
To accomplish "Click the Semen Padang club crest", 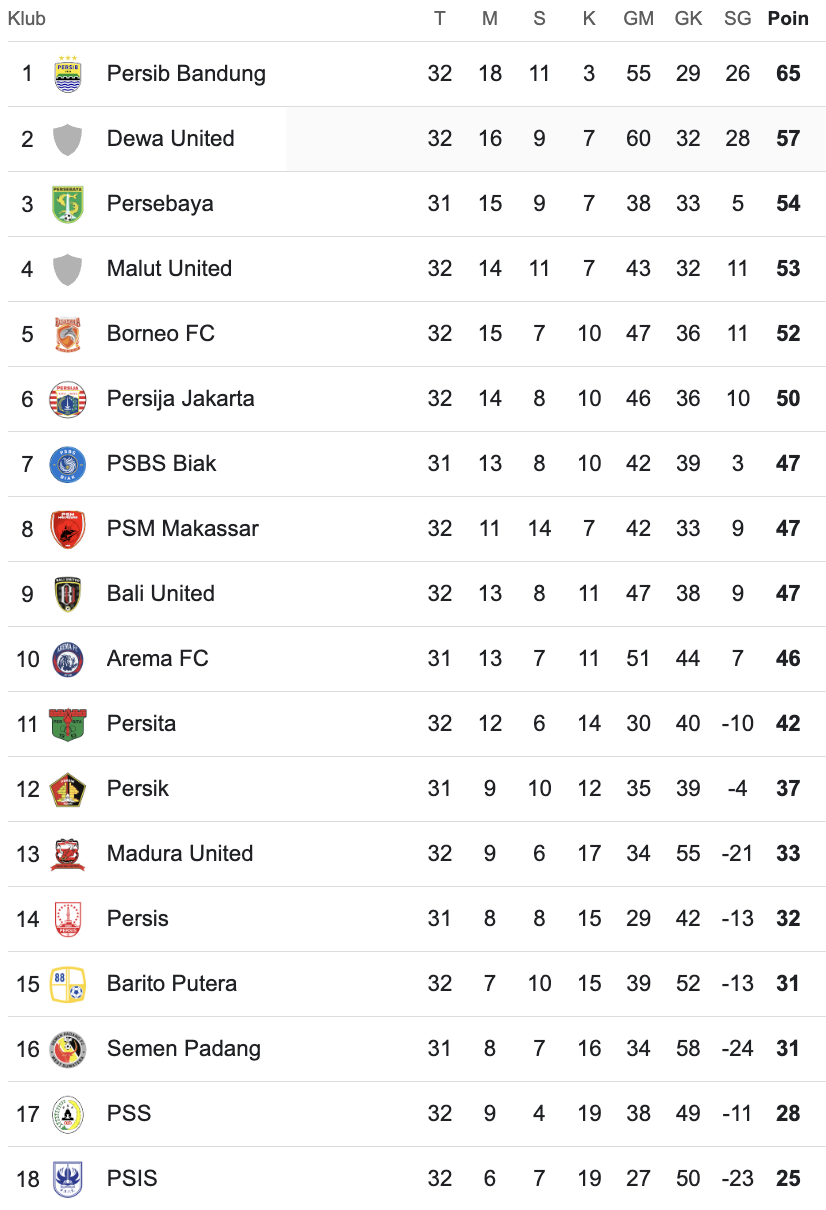I will click(68, 1049).
